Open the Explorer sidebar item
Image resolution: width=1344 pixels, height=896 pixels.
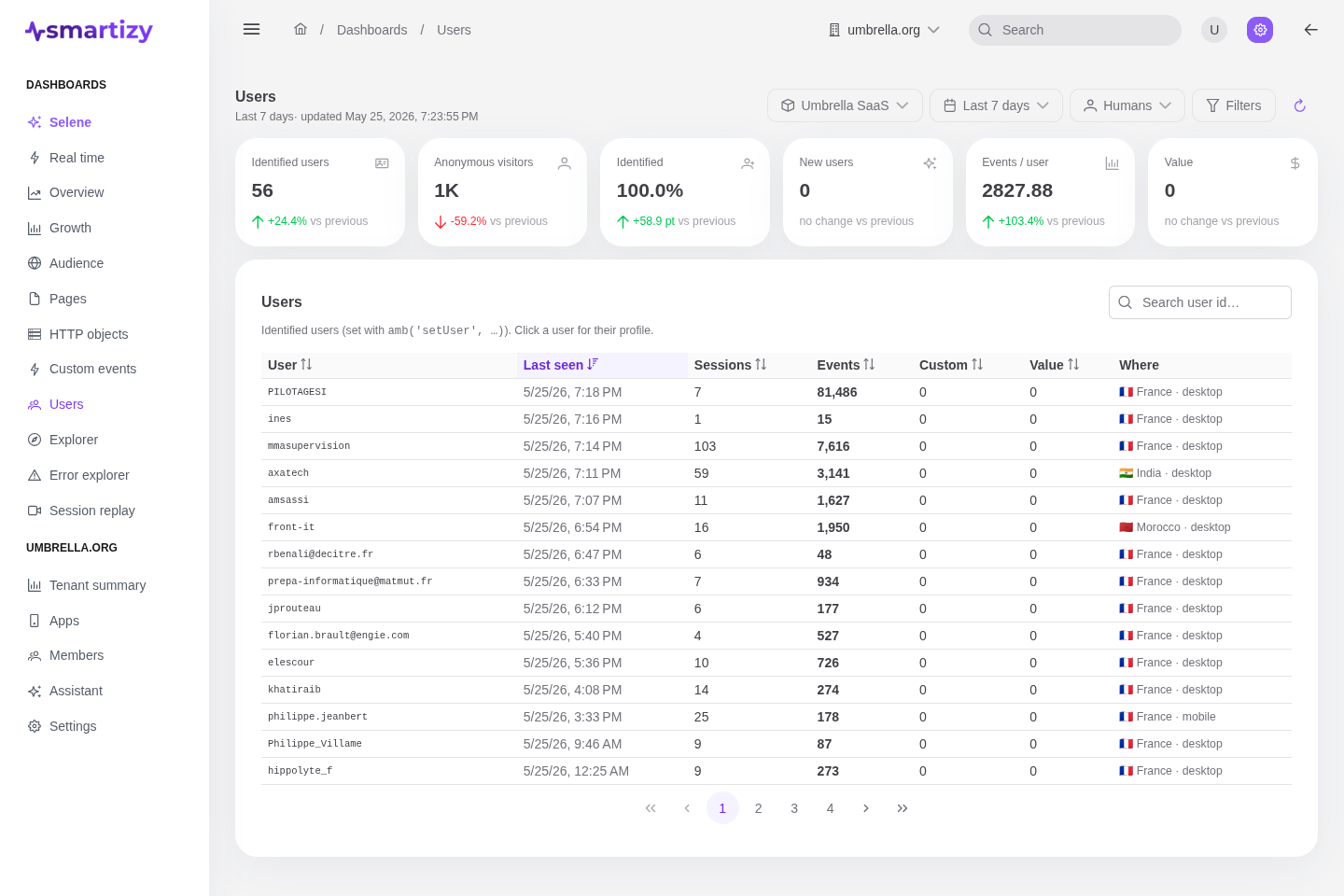click(105, 440)
